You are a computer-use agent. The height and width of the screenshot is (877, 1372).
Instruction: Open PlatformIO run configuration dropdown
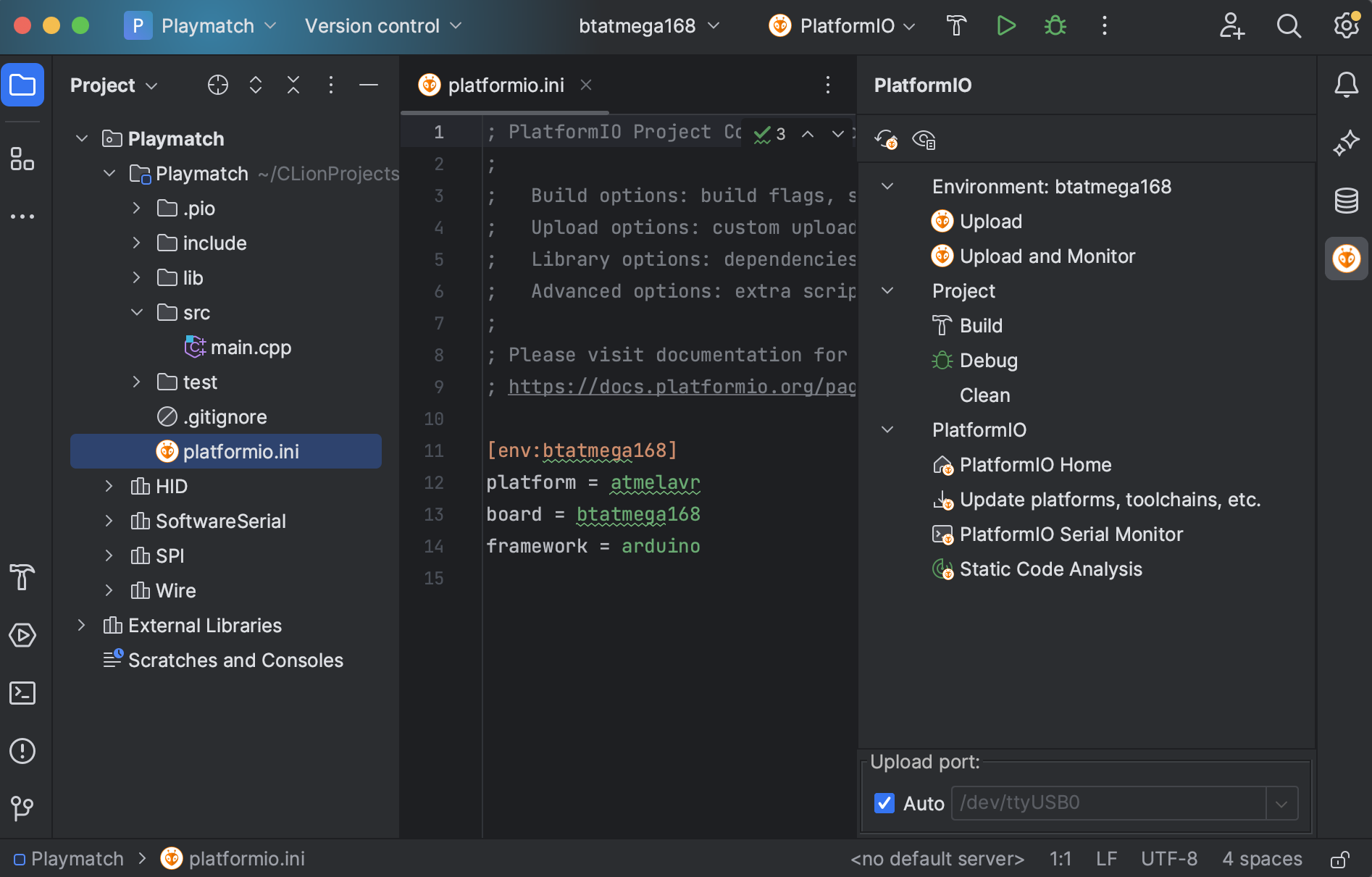tap(842, 26)
